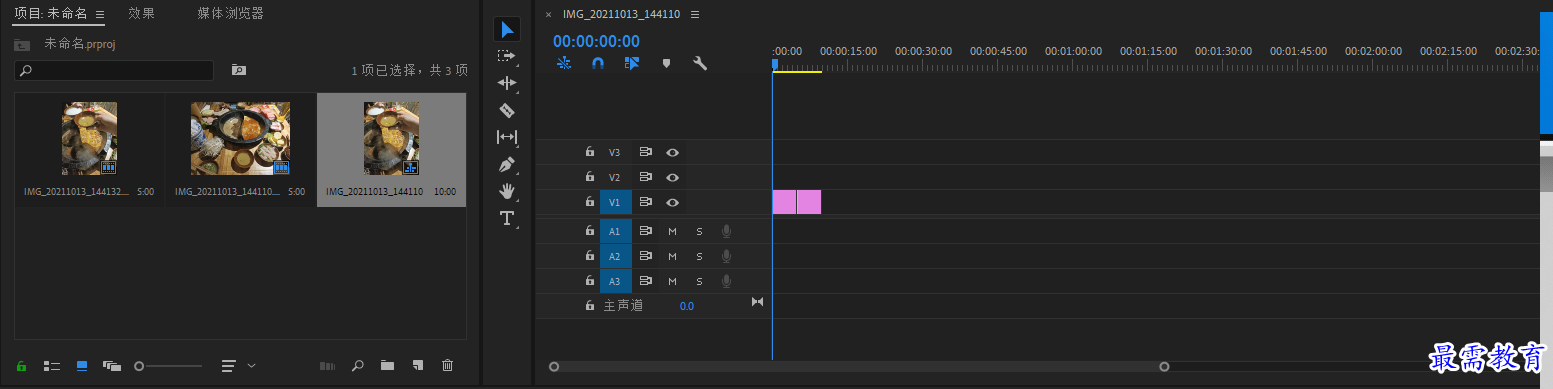
Task: Switch to 效果 tab
Action: [x=141, y=14]
